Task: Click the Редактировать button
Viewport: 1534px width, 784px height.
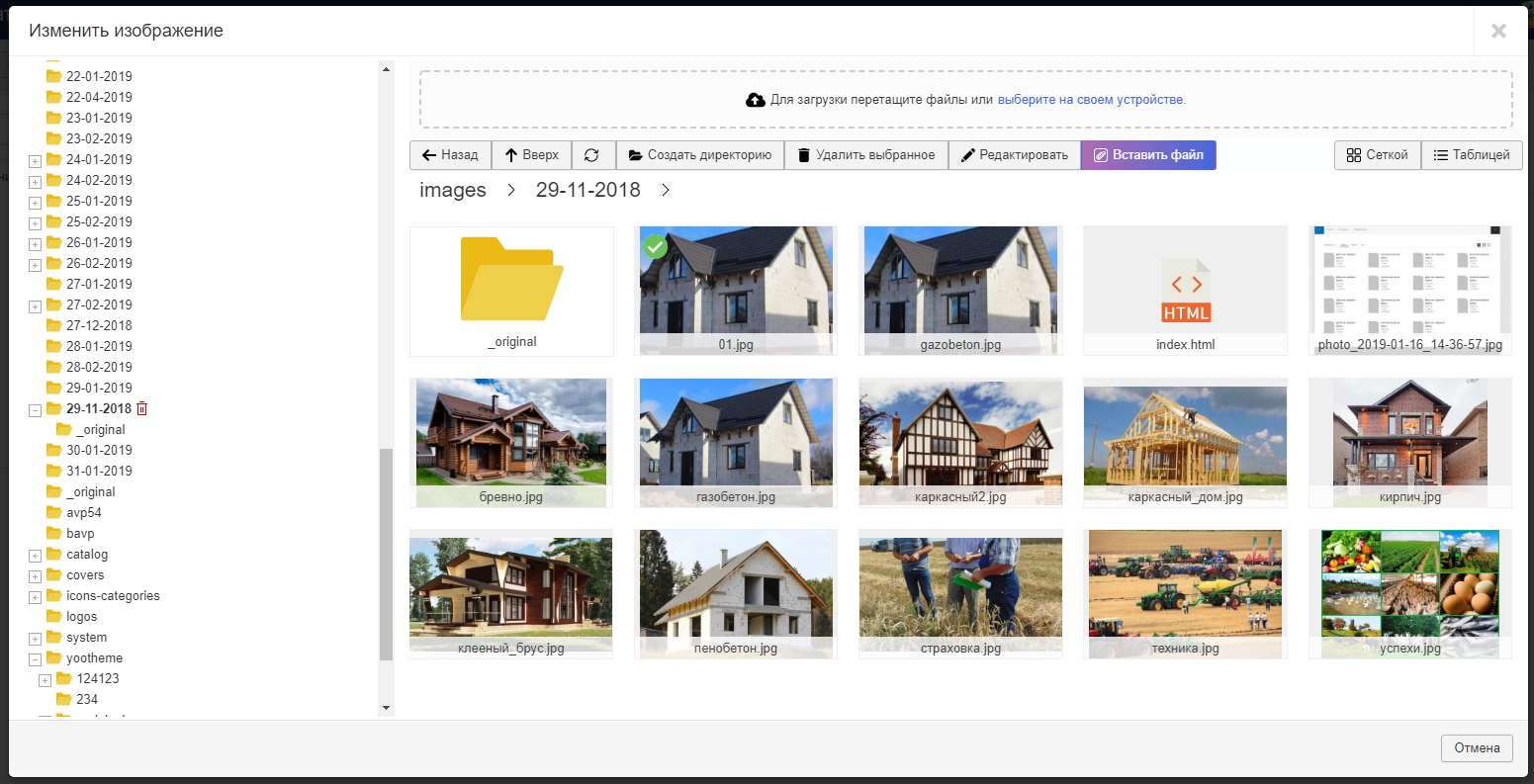Action: pos(1014,155)
